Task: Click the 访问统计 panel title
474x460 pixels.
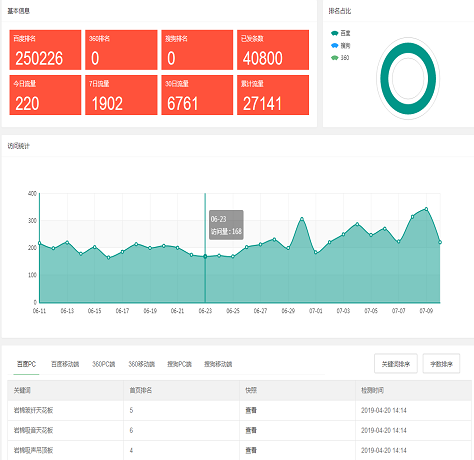Action: [19, 146]
